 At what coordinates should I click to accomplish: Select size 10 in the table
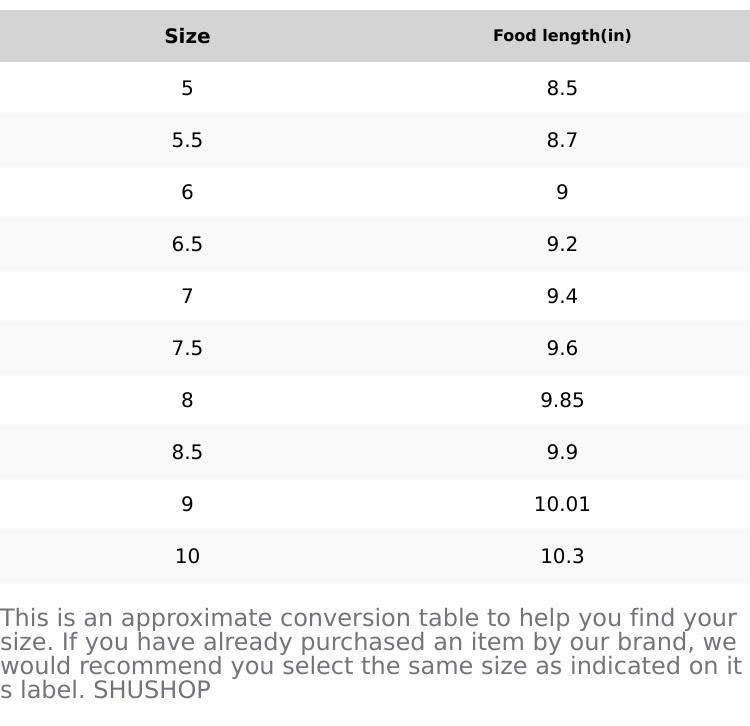[x=187, y=556]
